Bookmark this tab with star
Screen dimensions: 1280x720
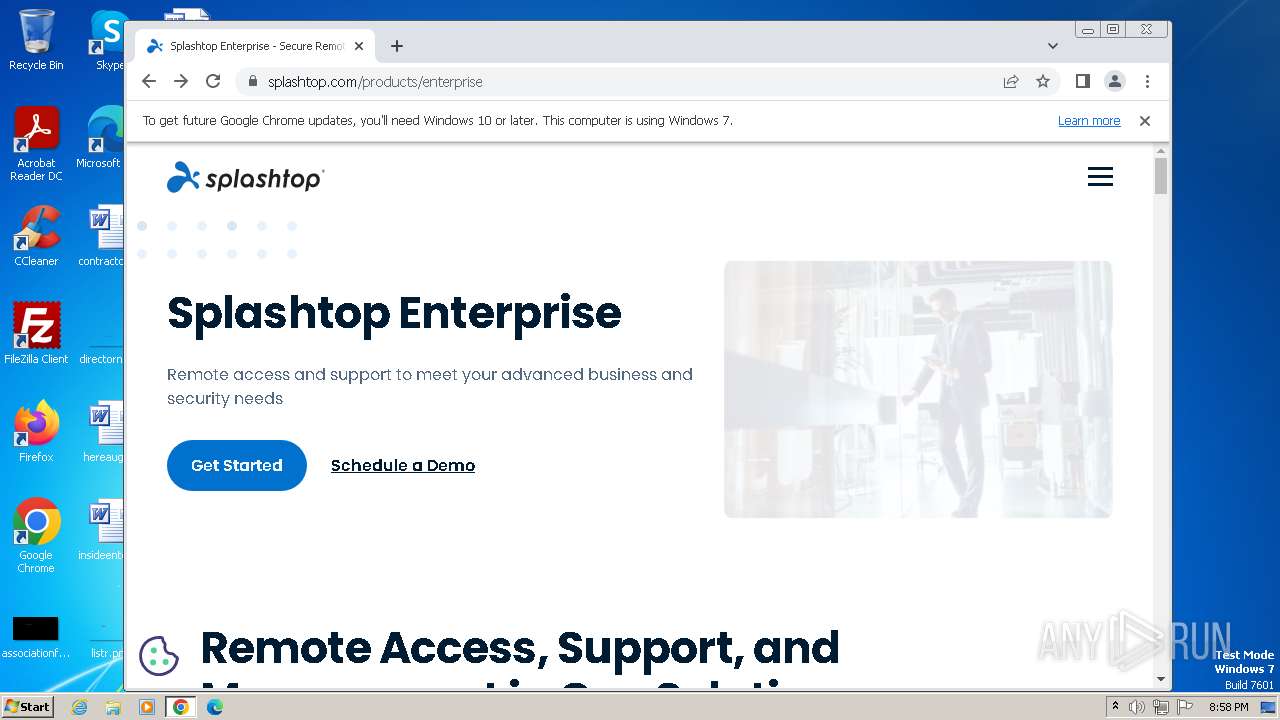point(1043,81)
